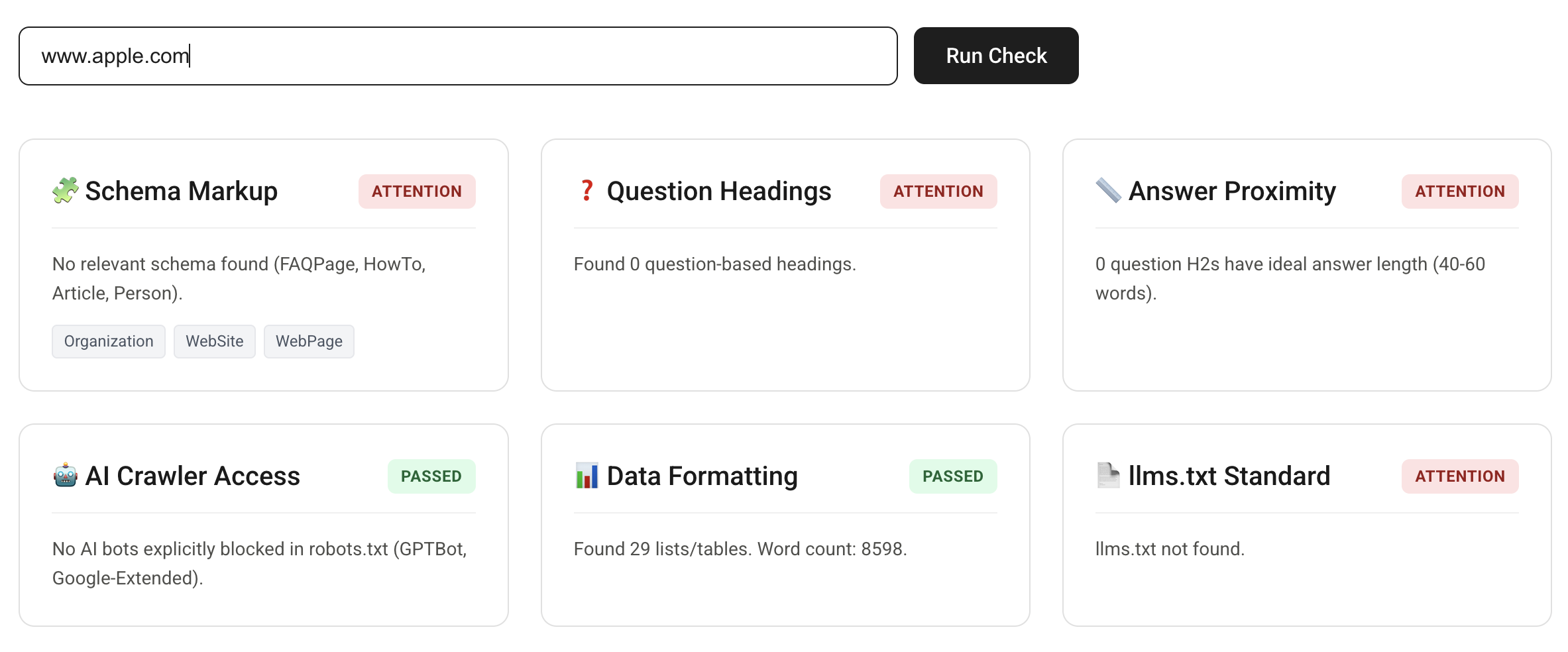Select the ATTENTION badge on llms.txt Standard
This screenshot has width=1568, height=652.
1460,476
